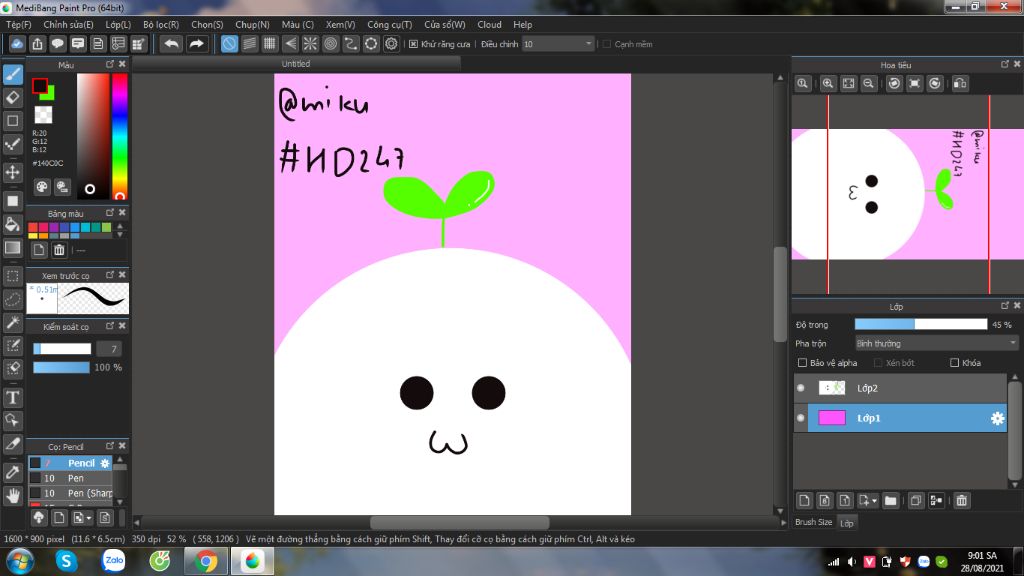This screenshot has height=576, width=1024.
Task: Select the Lasso selection tool
Action: 13,300
